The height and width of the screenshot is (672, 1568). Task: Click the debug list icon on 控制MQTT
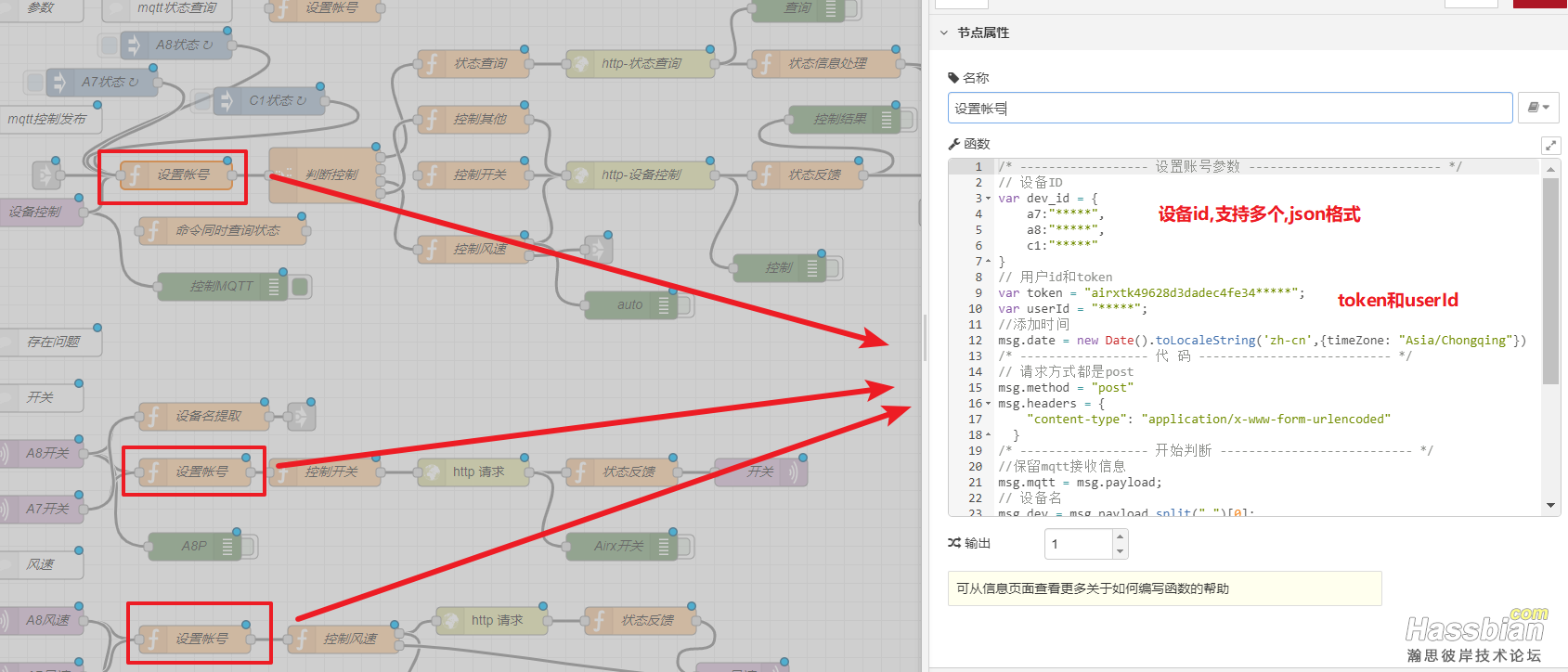(273, 287)
